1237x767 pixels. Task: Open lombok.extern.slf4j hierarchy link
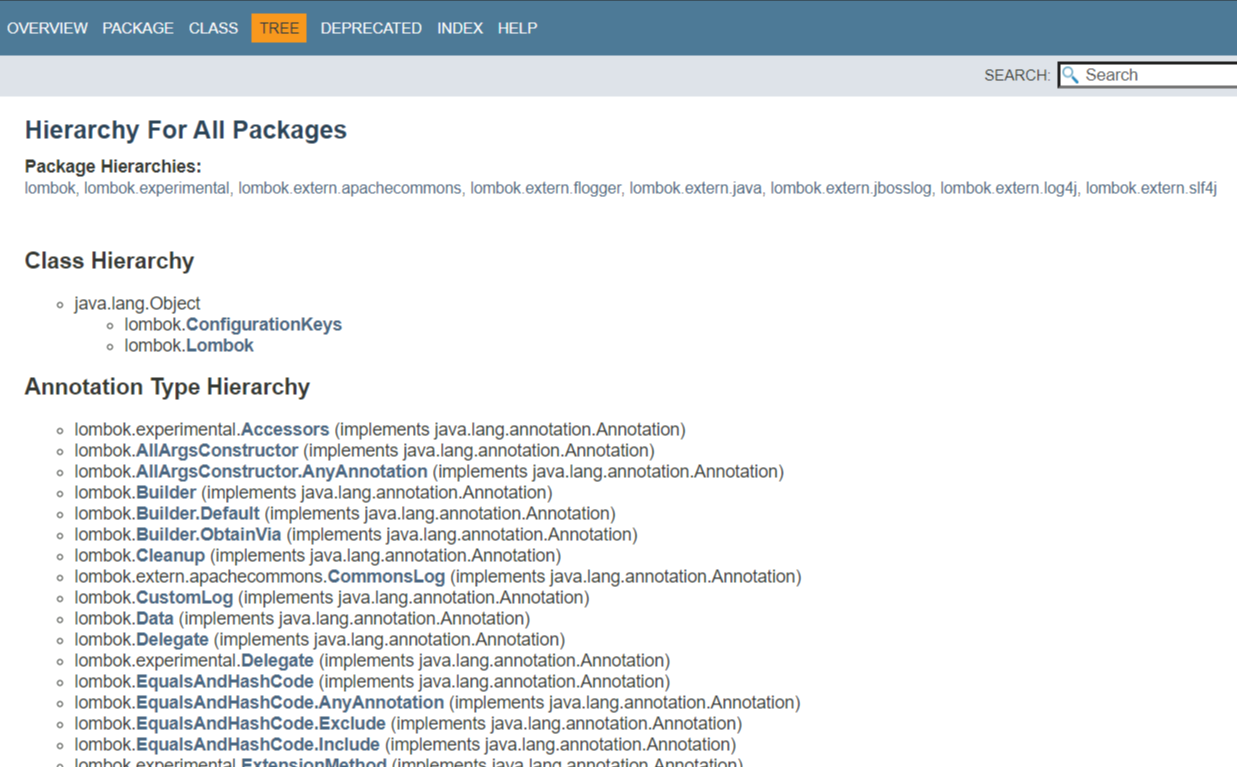[x=1151, y=188]
